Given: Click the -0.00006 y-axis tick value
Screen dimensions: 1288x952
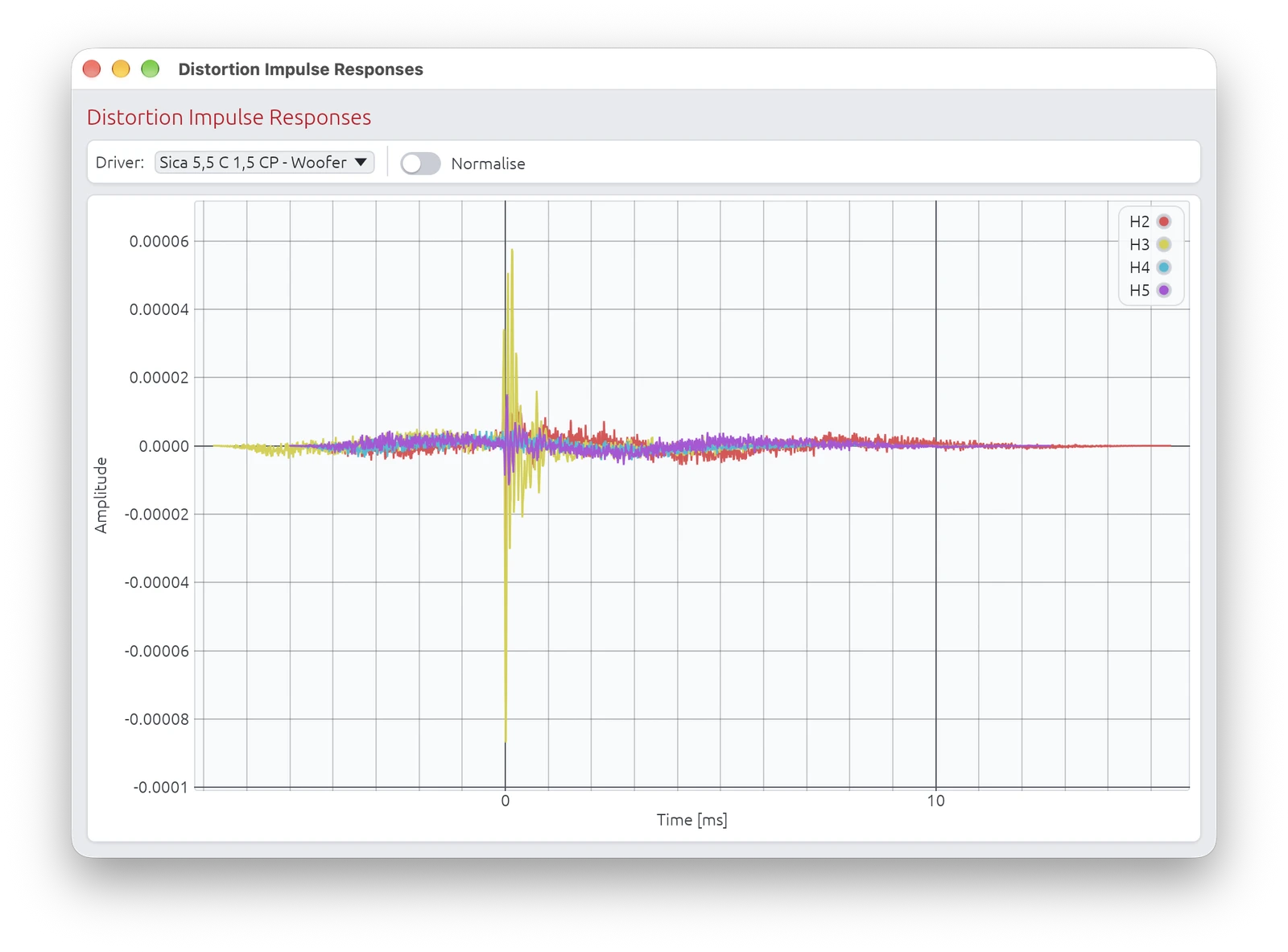Looking at the screenshot, I should [x=156, y=651].
